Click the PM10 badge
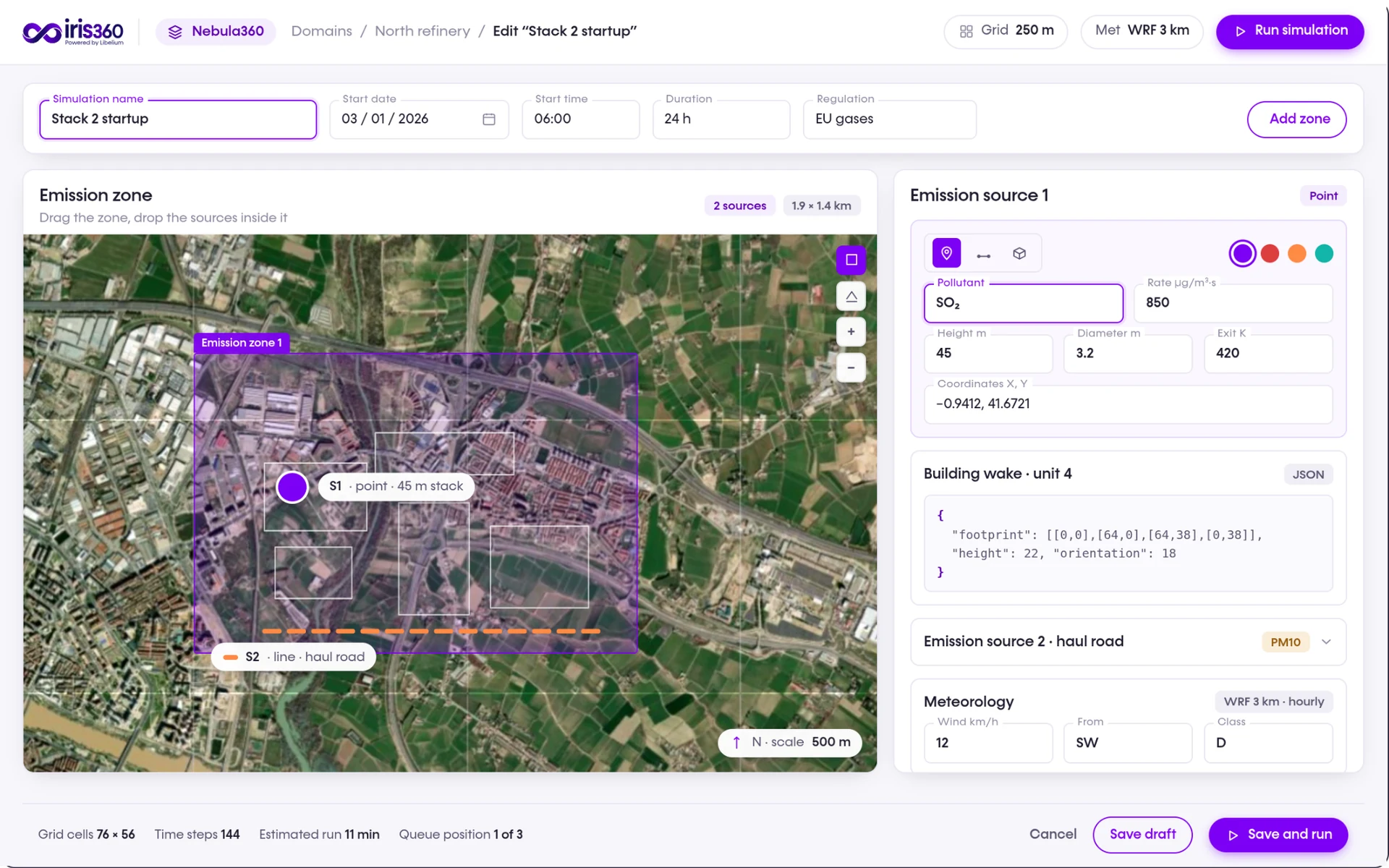Screen dimensions: 1389x868 pos(1285,642)
